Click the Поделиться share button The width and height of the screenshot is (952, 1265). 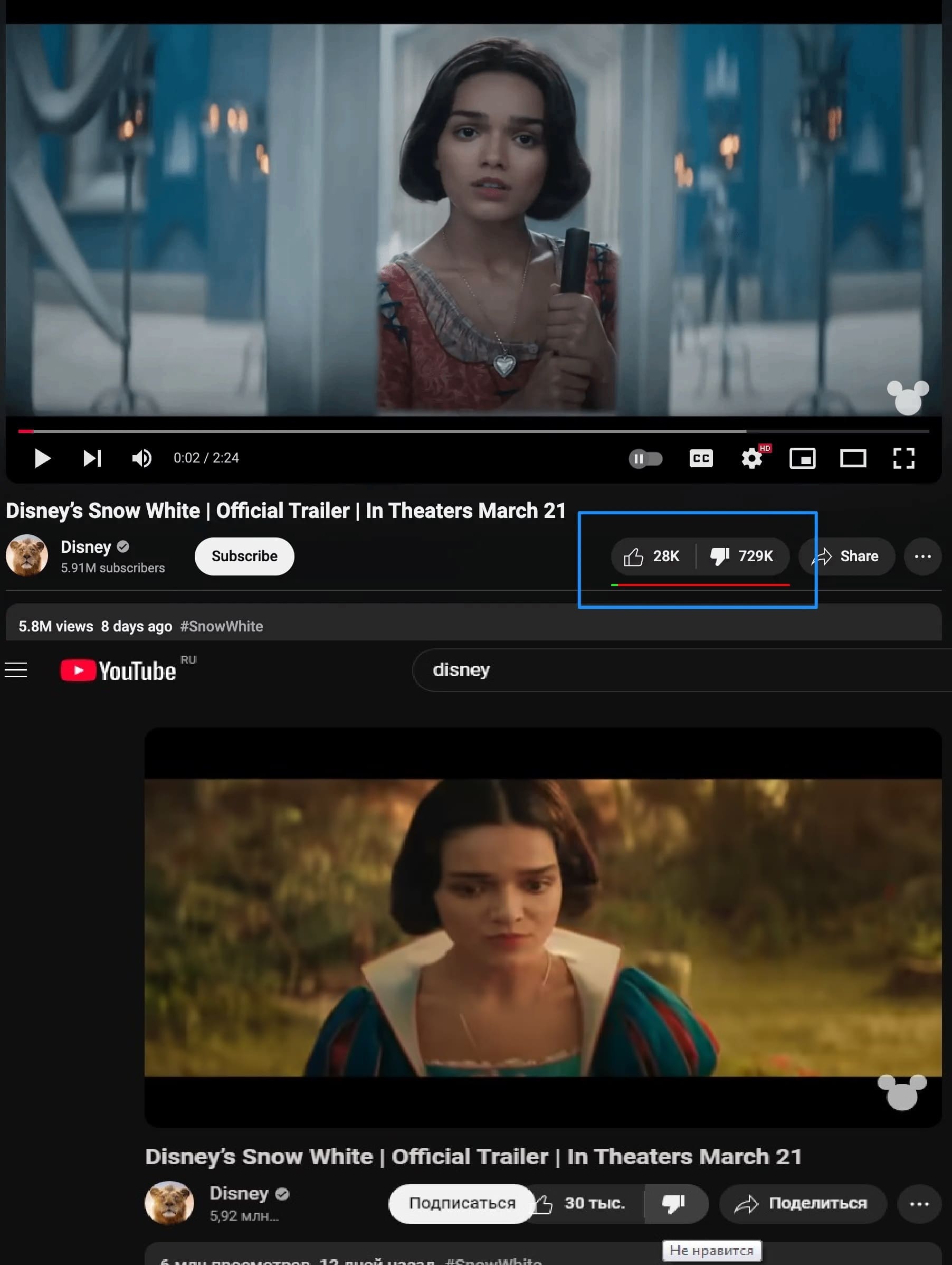pos(802,1203)
